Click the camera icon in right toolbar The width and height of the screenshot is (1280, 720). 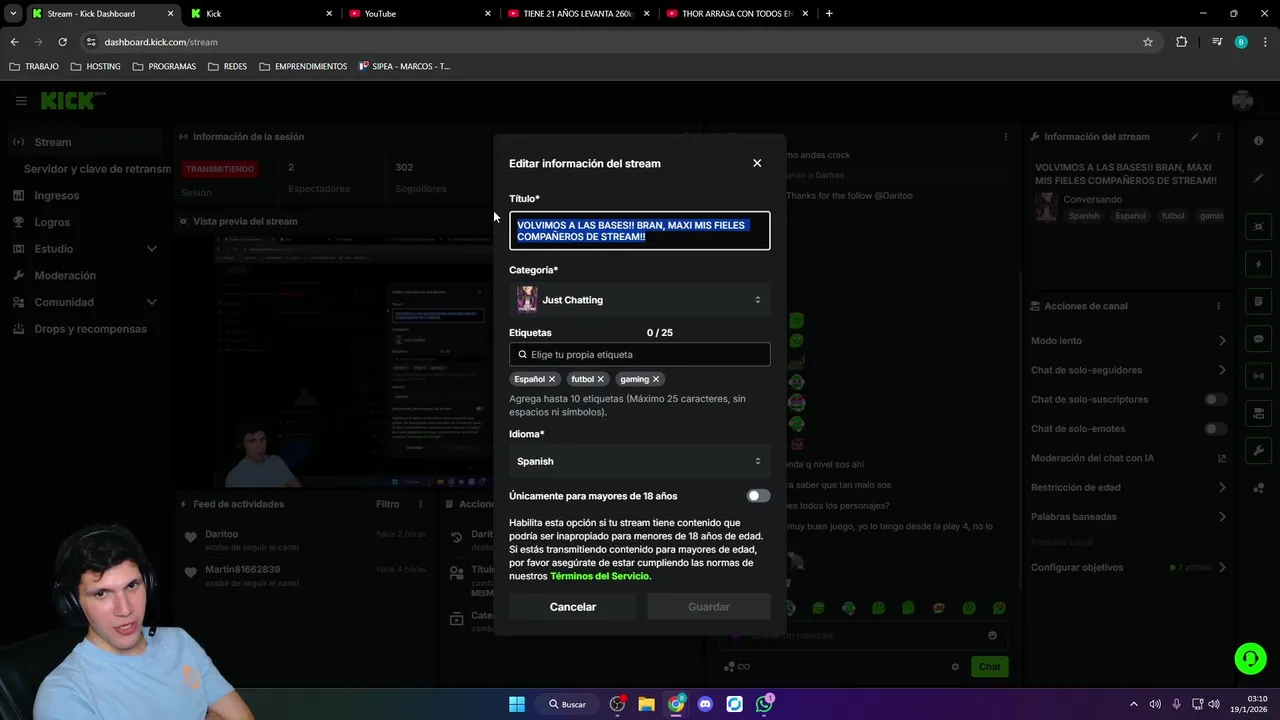coord(1259,413)
